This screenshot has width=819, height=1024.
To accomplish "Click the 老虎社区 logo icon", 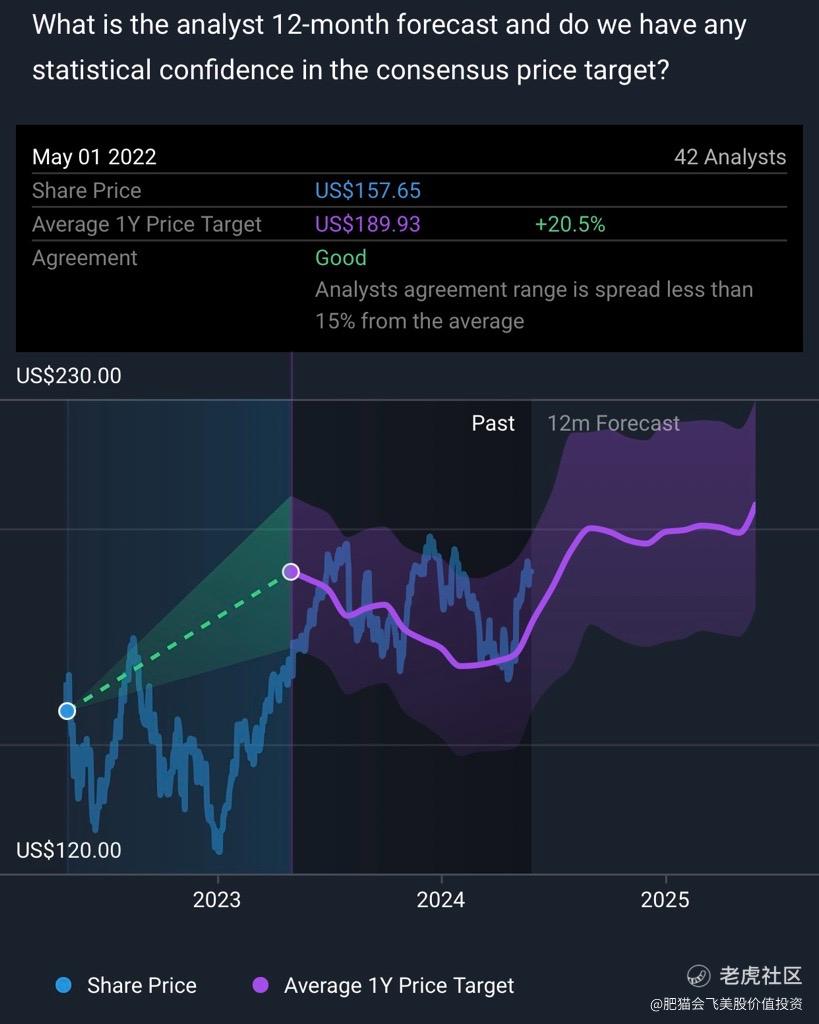I will click(699, 975).
